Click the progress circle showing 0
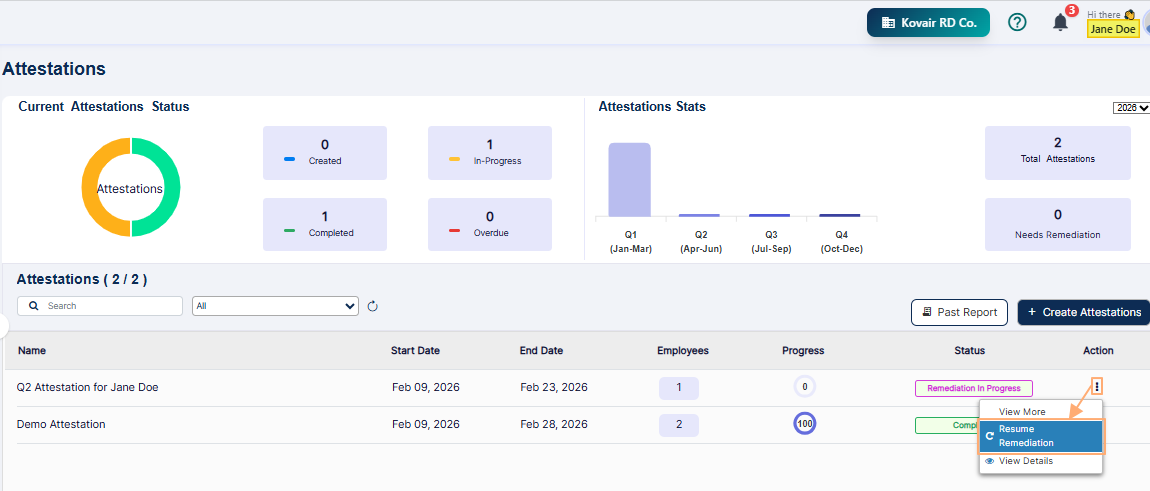 point(805,387)
